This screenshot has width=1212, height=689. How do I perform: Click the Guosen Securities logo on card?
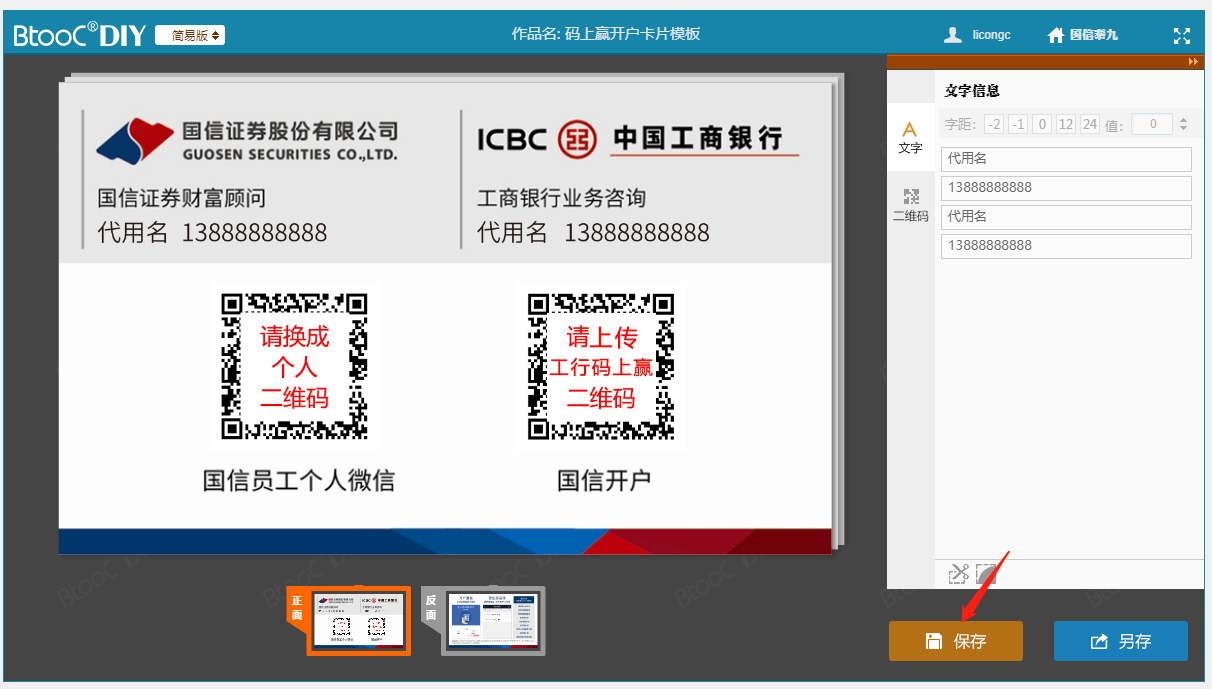(247, 141)
